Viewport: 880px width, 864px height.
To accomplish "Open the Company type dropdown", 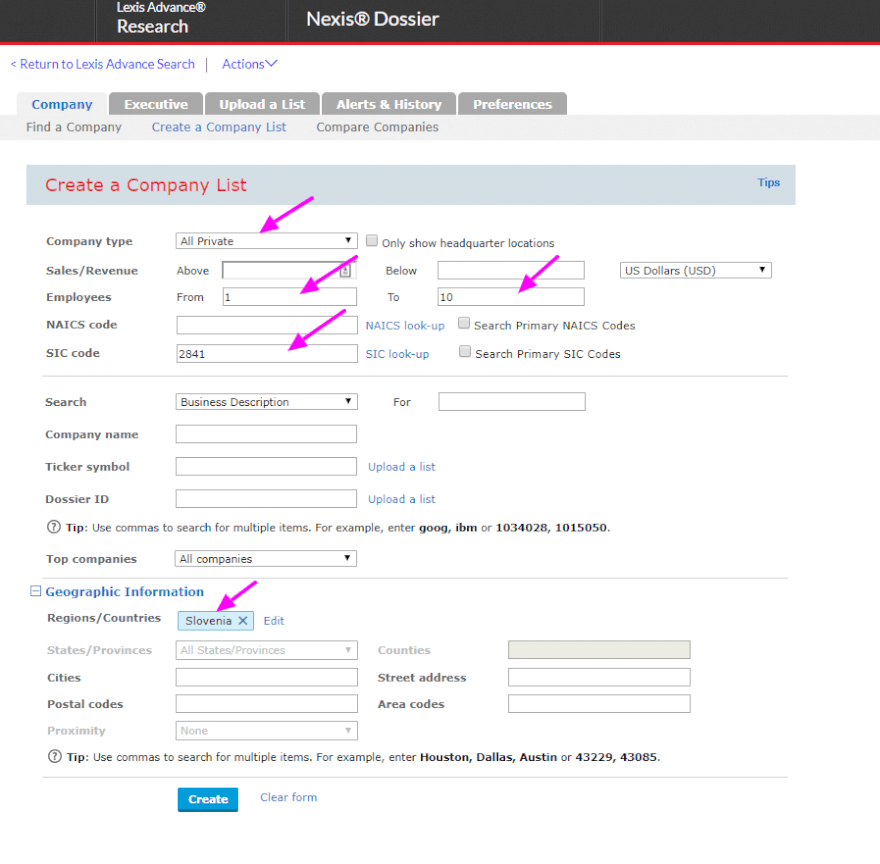I will (265, 241).
